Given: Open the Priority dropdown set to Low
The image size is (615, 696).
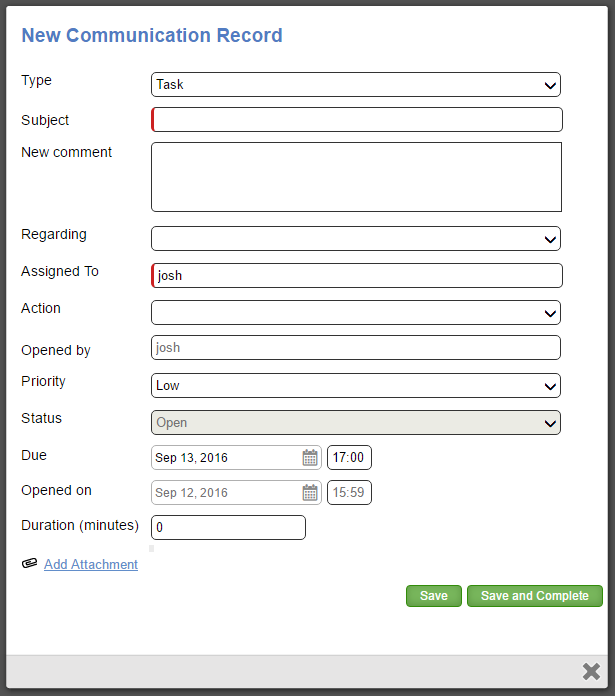Looking at the screenshot, I should tap(355, 386).
